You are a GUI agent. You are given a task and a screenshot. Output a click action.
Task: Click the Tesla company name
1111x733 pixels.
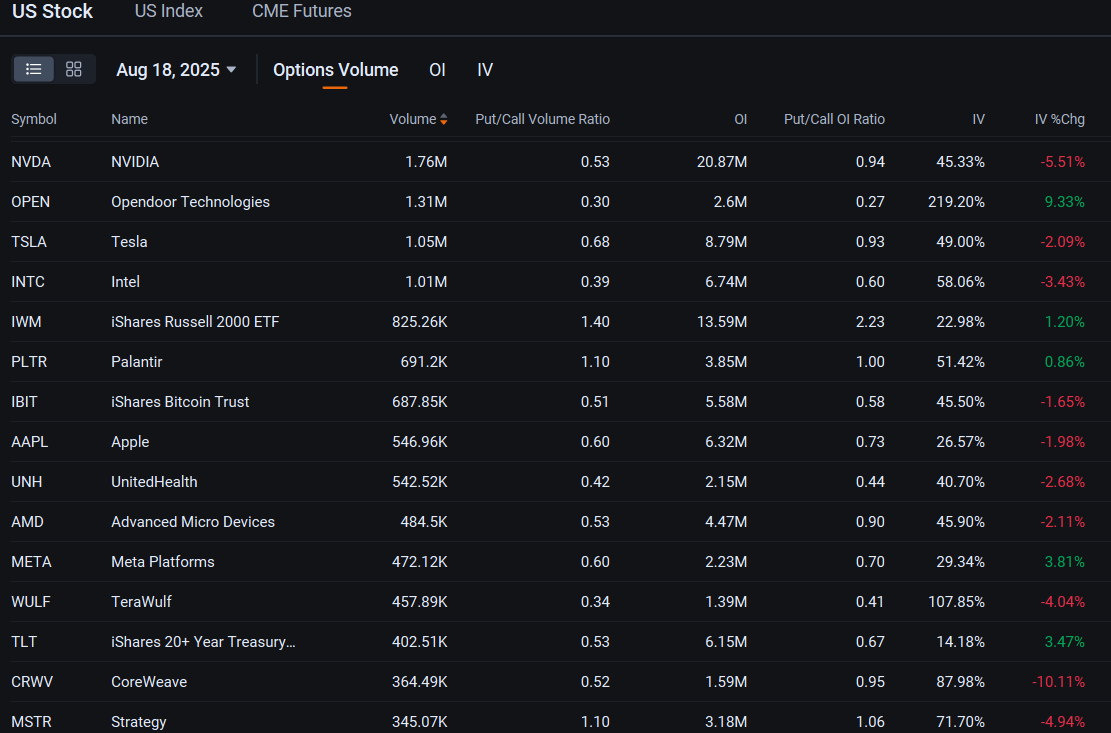coord(129,242)
